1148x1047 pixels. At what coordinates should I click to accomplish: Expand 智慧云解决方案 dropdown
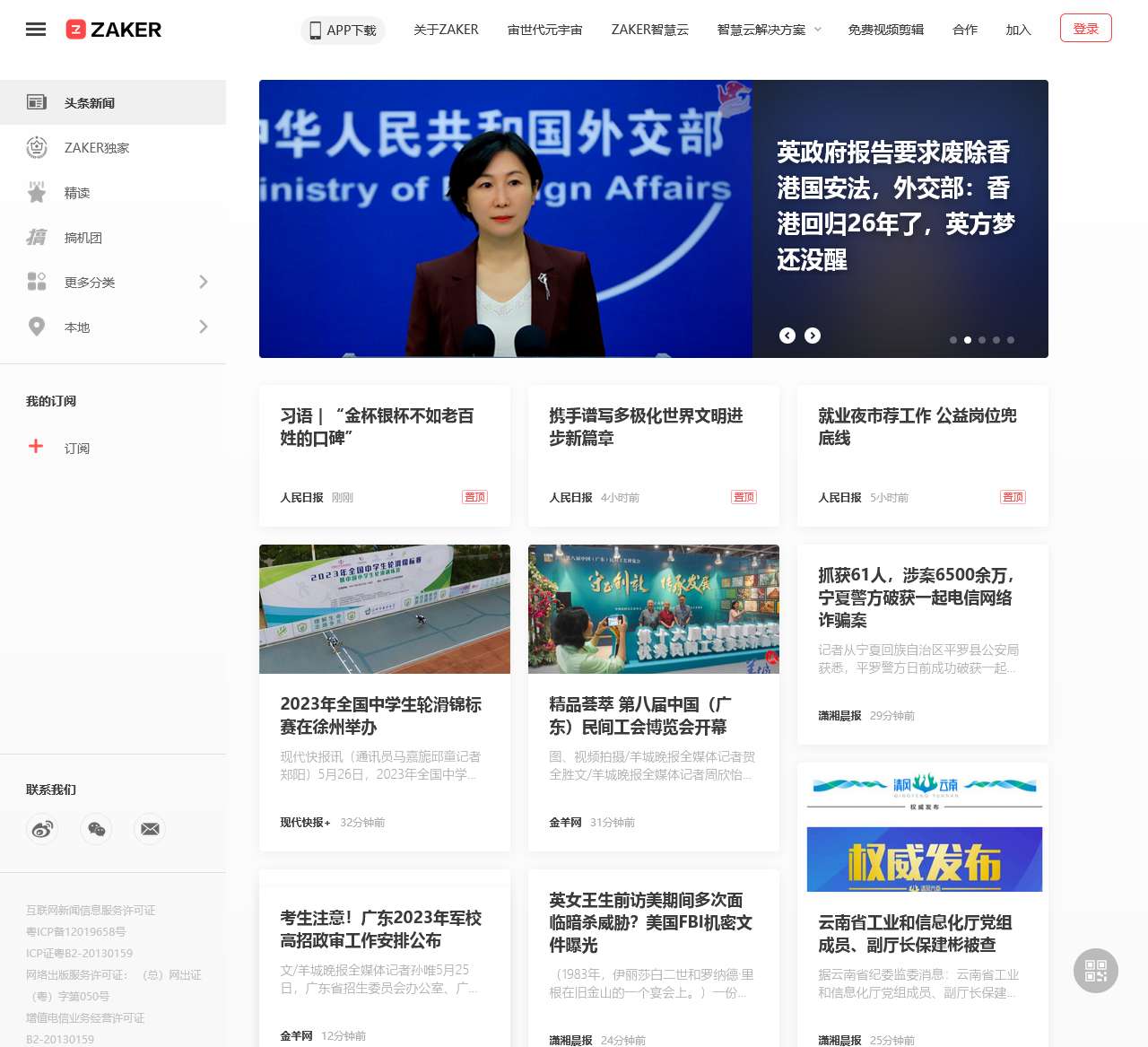click(x=770, y=30)
